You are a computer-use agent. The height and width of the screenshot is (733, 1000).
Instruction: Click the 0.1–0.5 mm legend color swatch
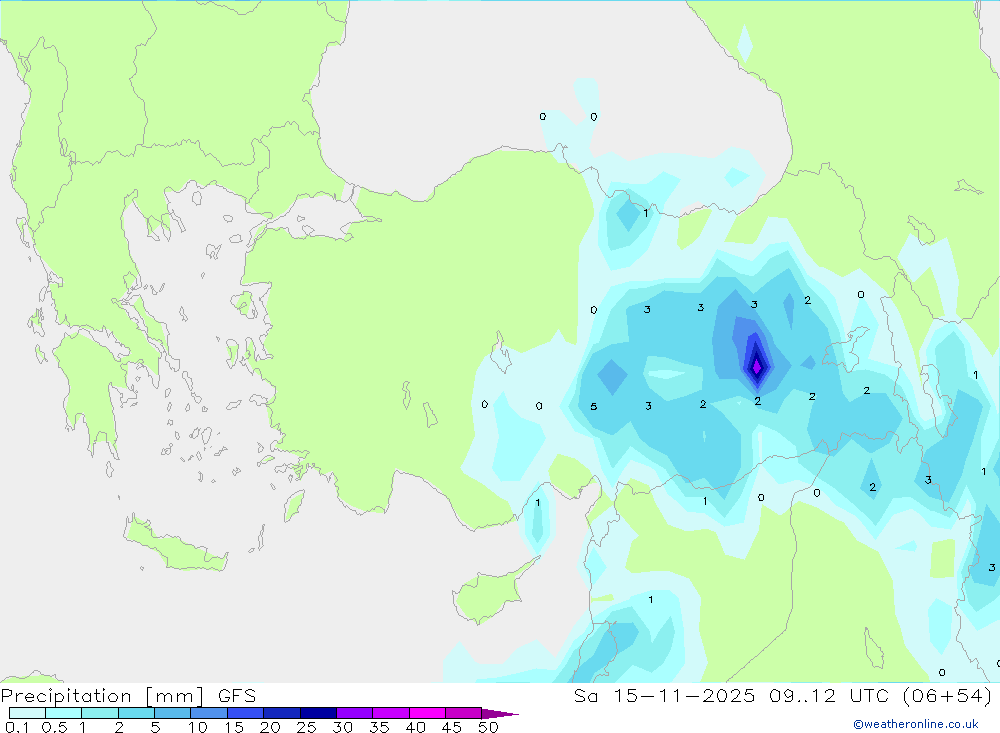27,713
